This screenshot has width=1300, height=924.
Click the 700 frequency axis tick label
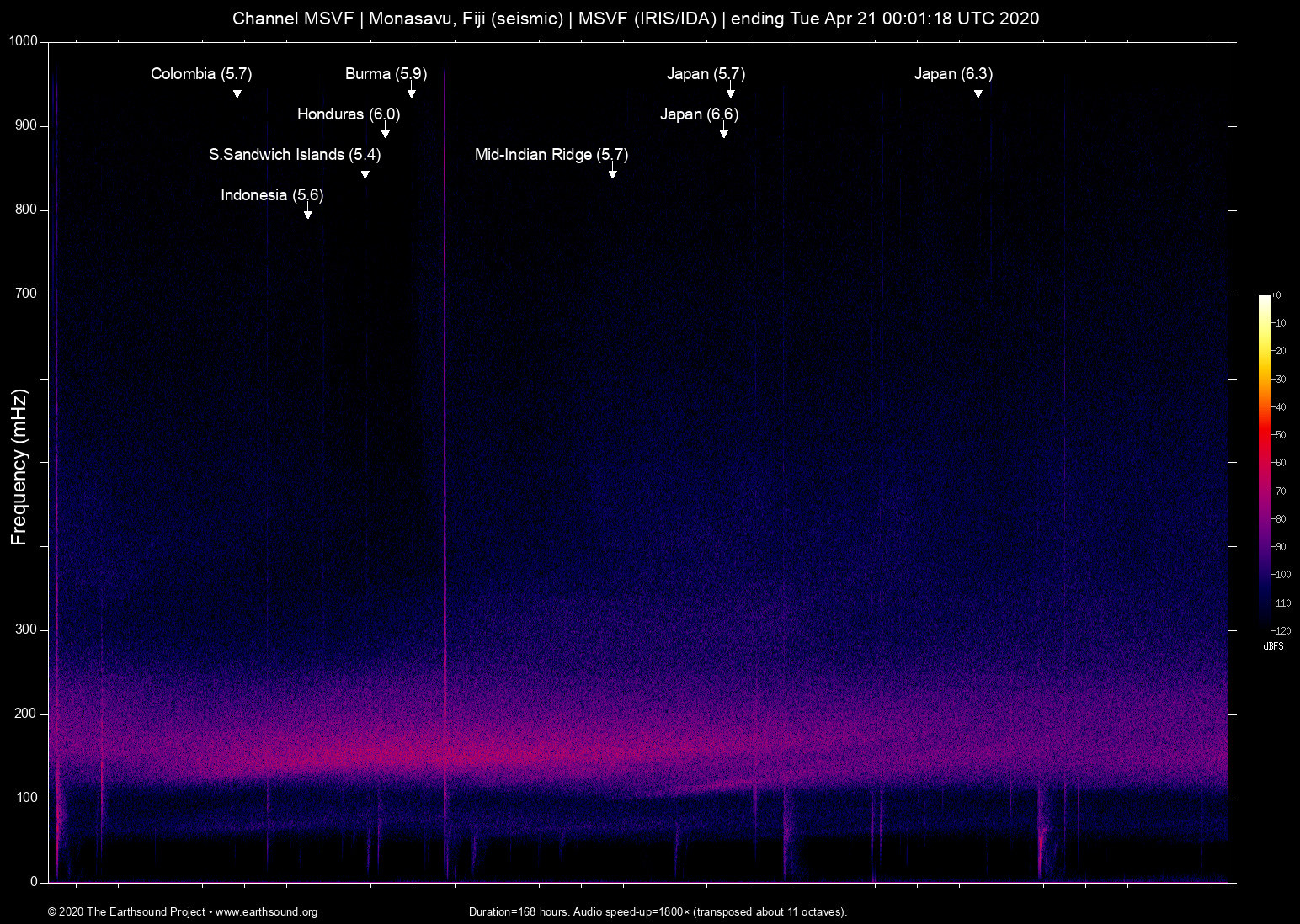(27, 294)
